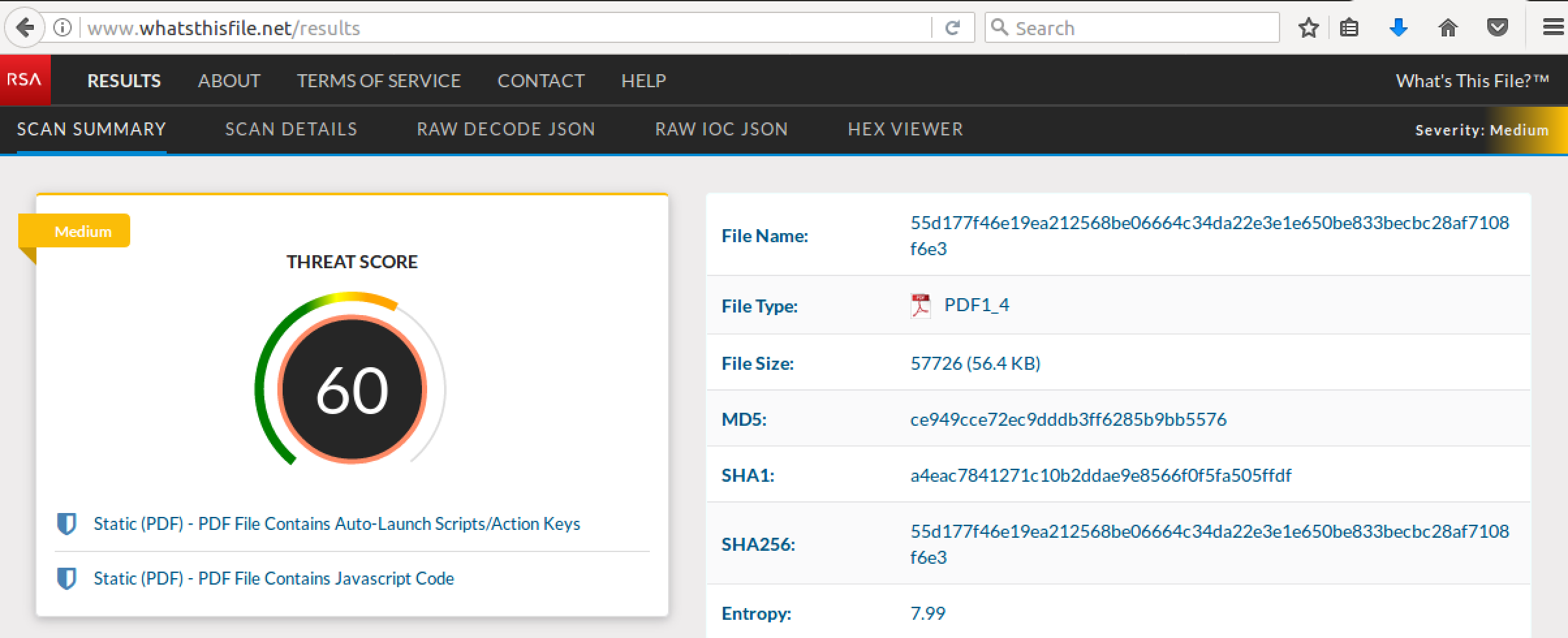The height and width of the screenshot is (638, 1568).
Task: Click the PDF file type icon
Action: pos(920,305)
